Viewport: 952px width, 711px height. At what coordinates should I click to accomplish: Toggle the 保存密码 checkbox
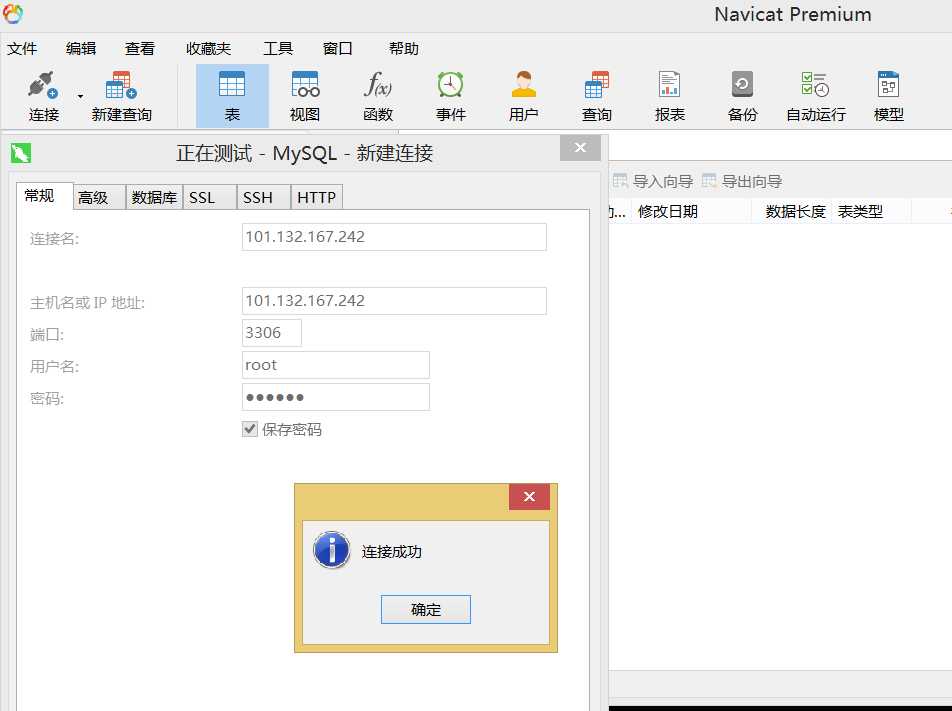tap(250, 429)
